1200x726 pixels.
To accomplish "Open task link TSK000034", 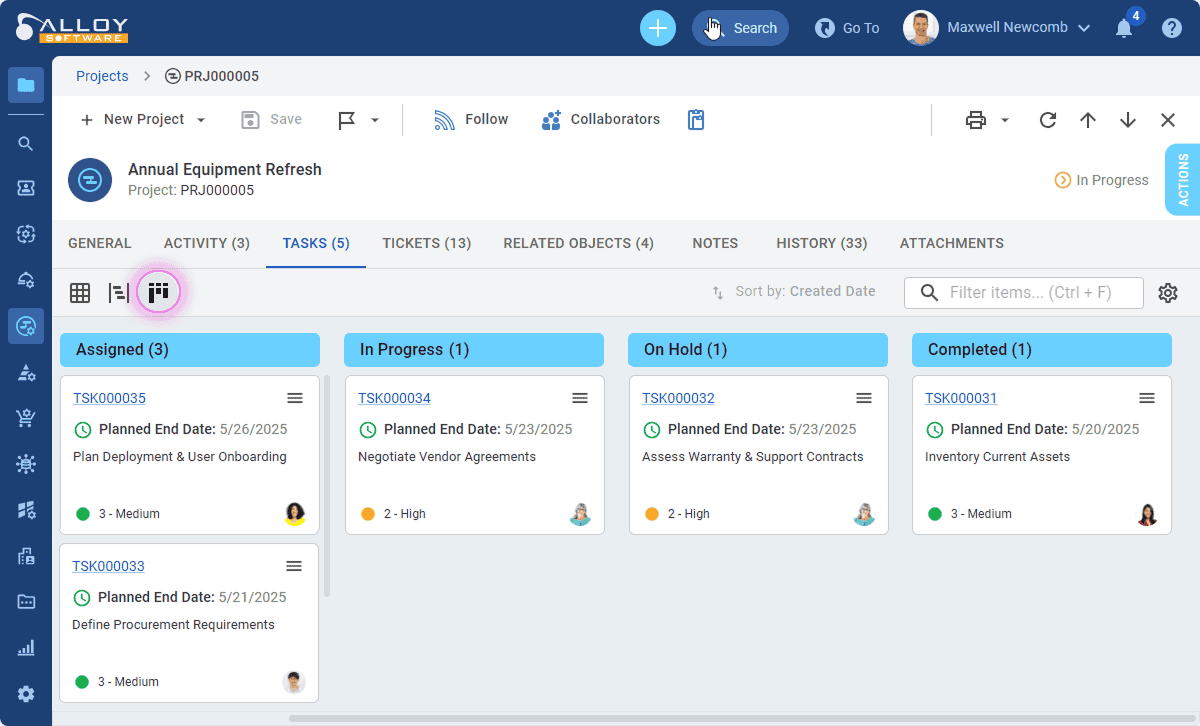I will [394, 398].
